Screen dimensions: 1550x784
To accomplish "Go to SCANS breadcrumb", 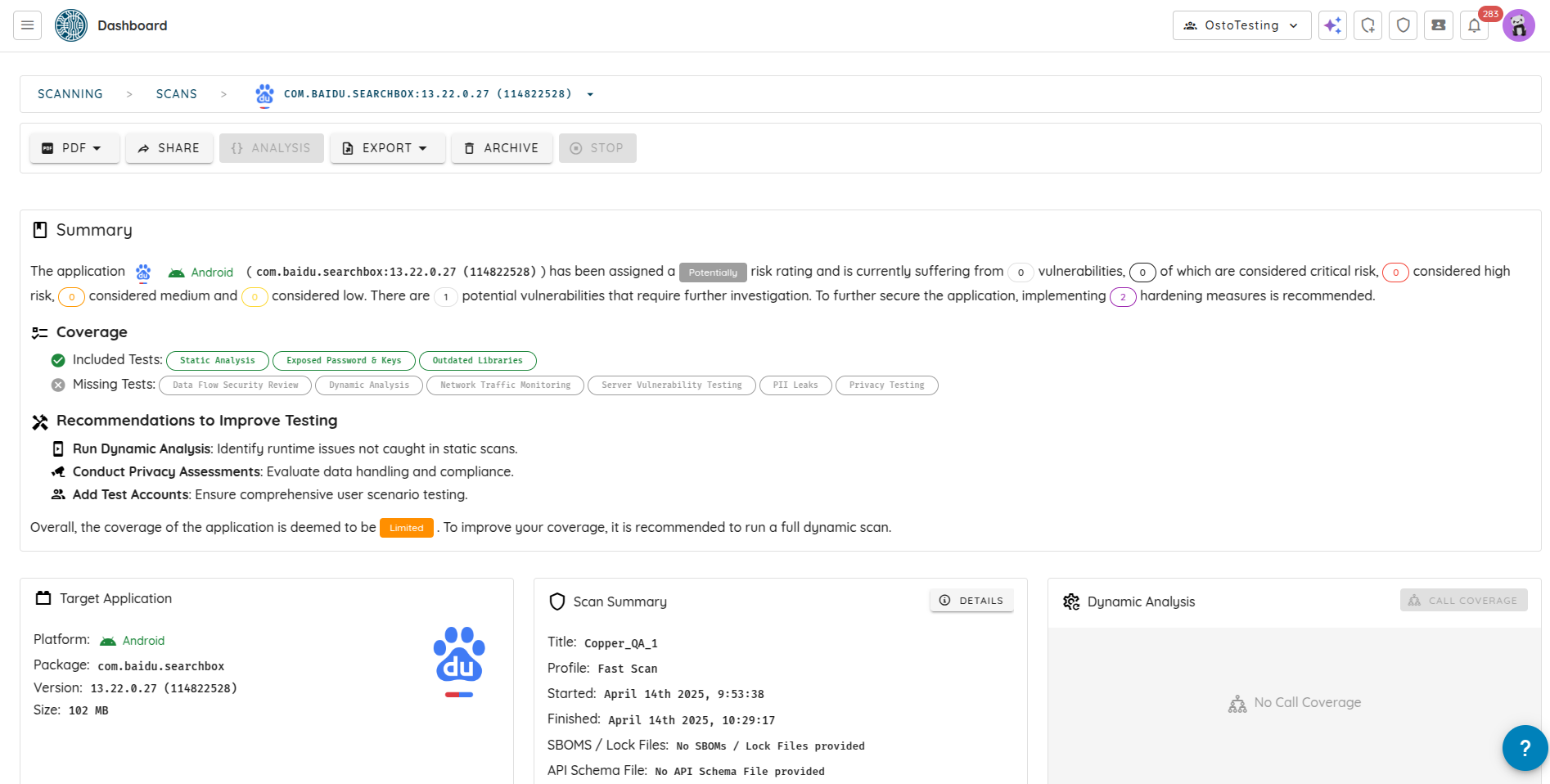I will pos(177,94).
